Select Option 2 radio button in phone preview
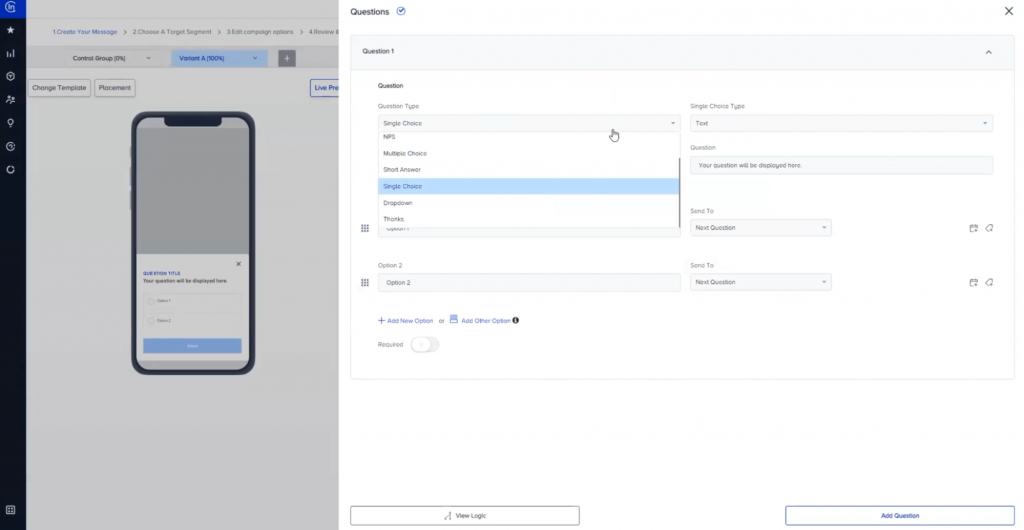Screen dimensions: 1024x530 click(x=151, y=321)
